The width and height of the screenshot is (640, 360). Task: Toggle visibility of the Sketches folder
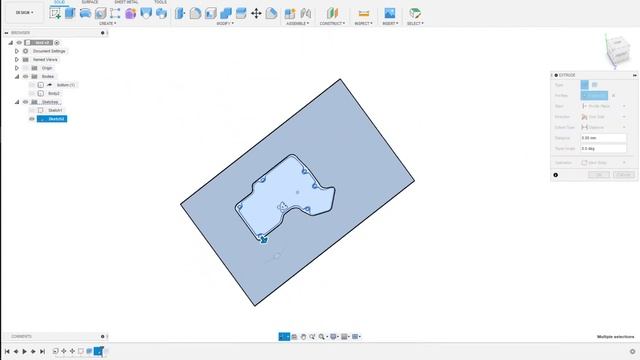(x=26, y=102)
